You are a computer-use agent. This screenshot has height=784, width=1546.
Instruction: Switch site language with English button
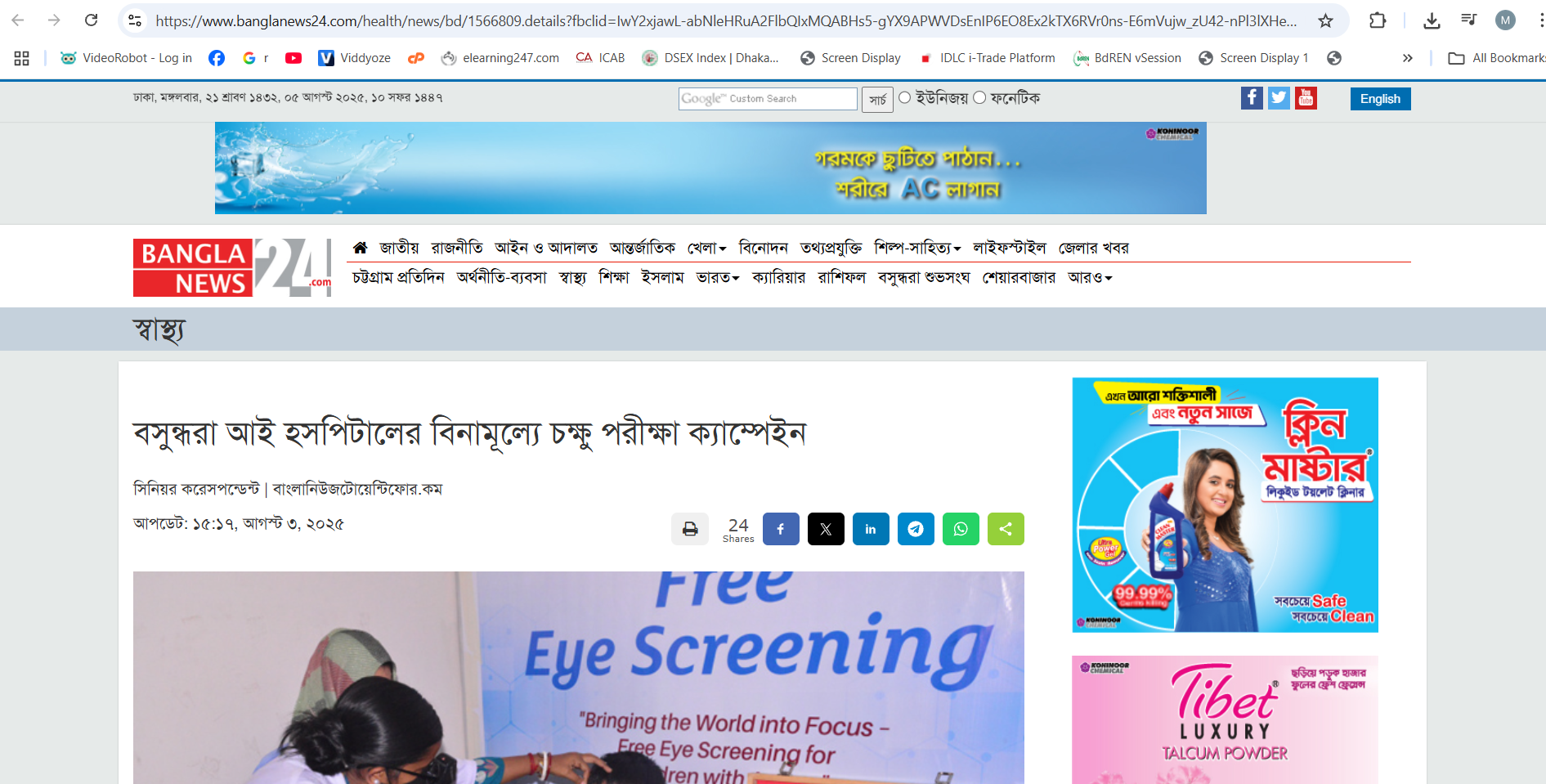[x=1380, y=99]
